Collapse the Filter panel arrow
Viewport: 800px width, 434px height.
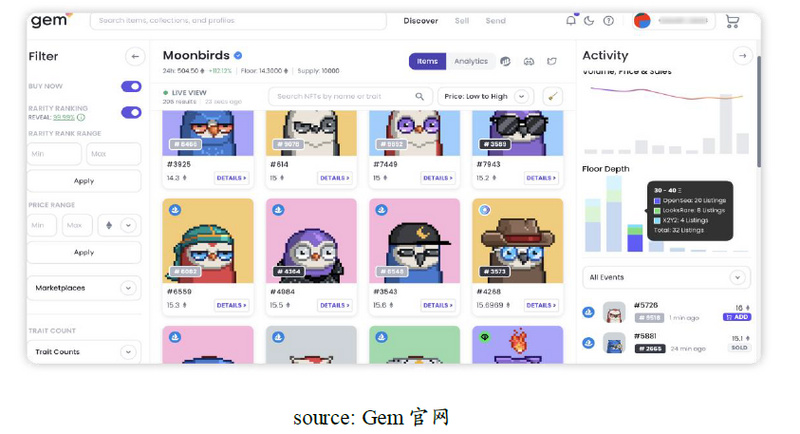pyautogui.click(x=135, y=57)
